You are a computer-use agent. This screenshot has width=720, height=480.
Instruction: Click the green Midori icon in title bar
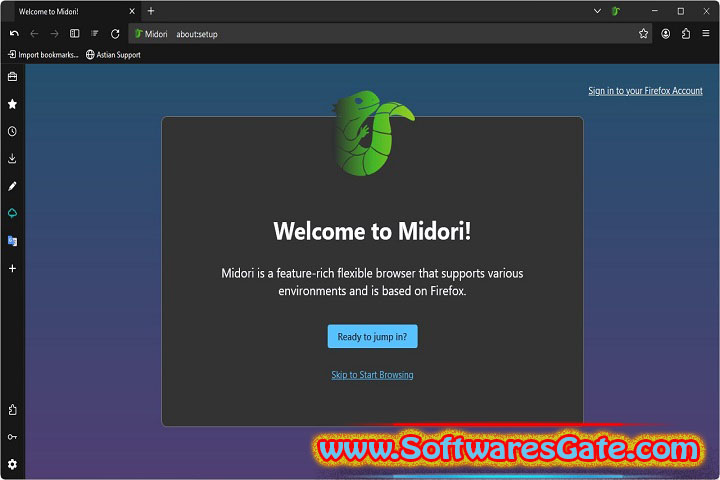pyautogui.click(x=616, y=11)
